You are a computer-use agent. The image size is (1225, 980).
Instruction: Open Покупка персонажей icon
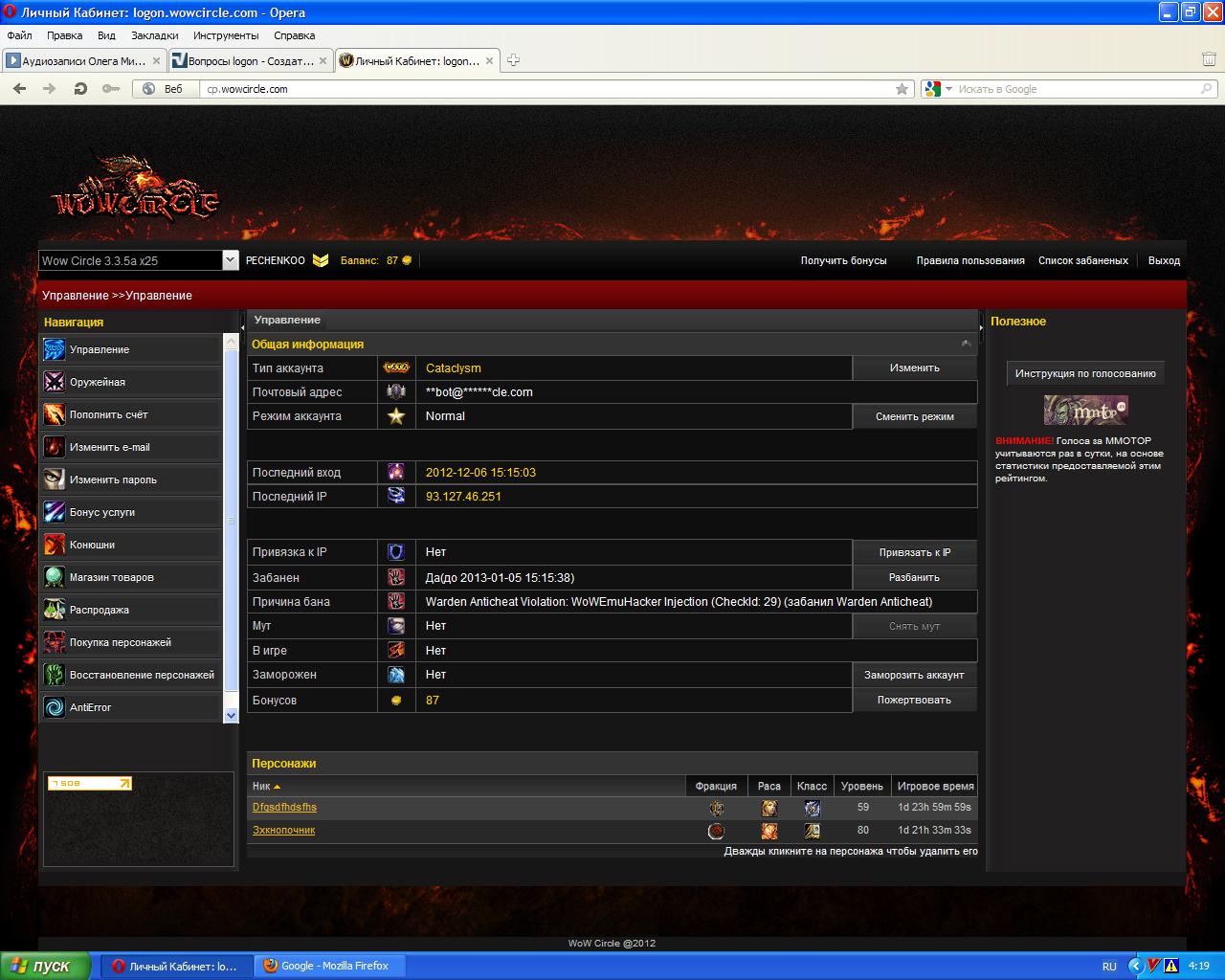[x=55, y=642]
